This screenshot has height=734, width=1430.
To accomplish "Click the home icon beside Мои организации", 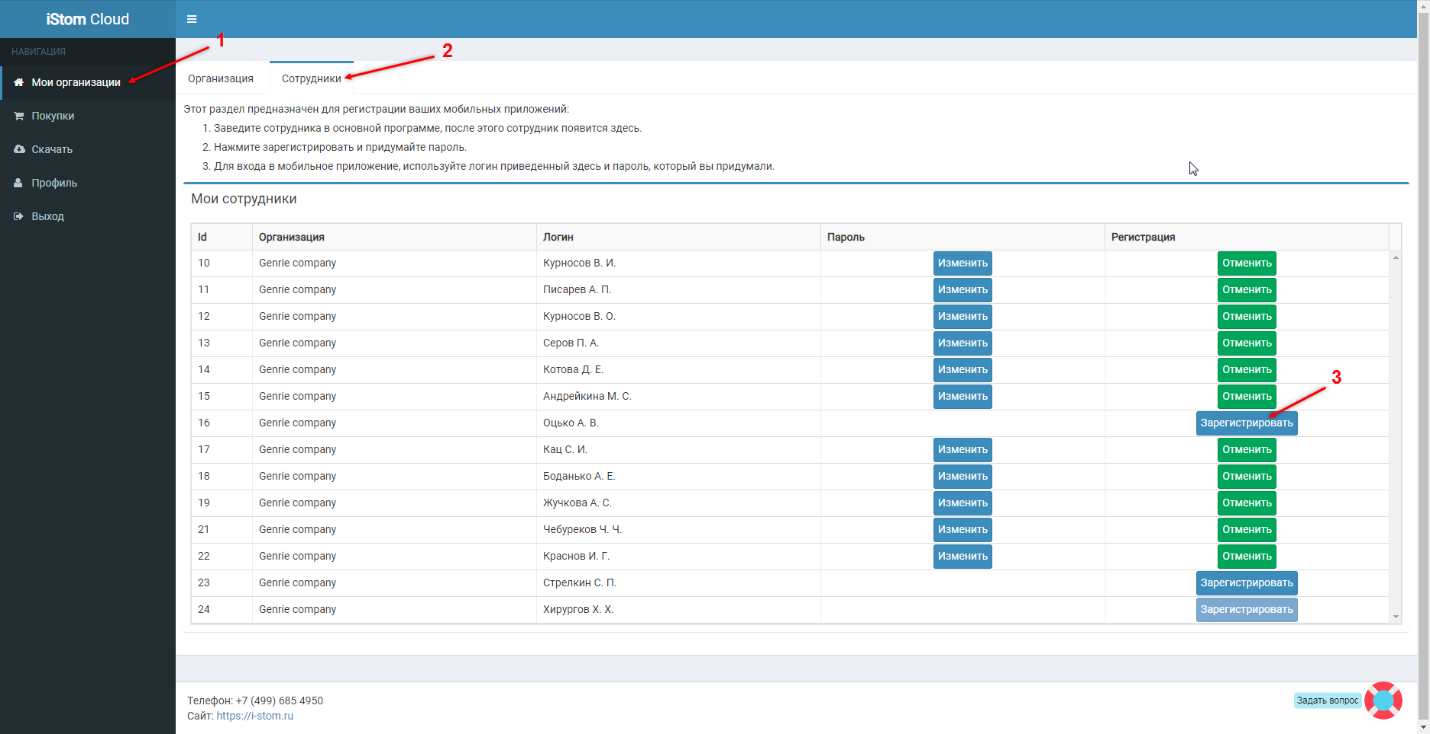I will point(18,82).
